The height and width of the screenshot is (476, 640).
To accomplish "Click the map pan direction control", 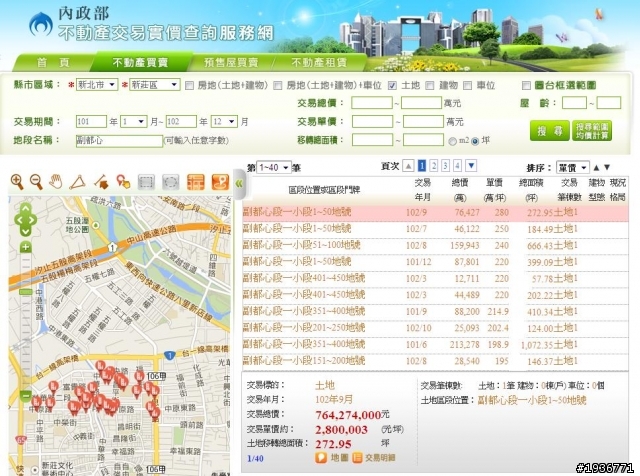I will (x=25, y=220).
